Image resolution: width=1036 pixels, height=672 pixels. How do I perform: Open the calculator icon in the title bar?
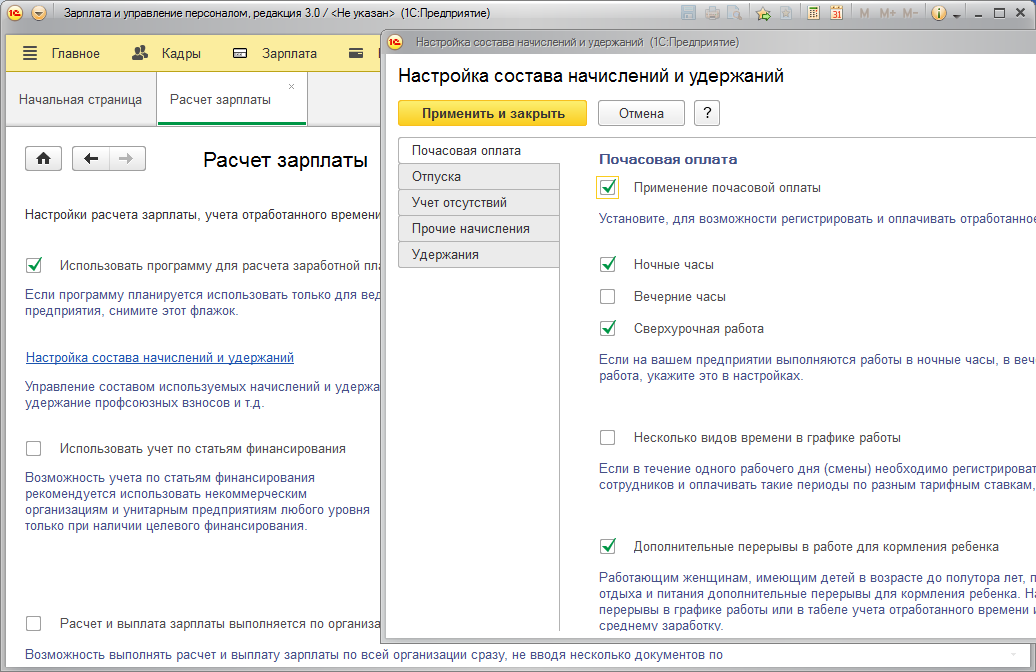(814, 14)
